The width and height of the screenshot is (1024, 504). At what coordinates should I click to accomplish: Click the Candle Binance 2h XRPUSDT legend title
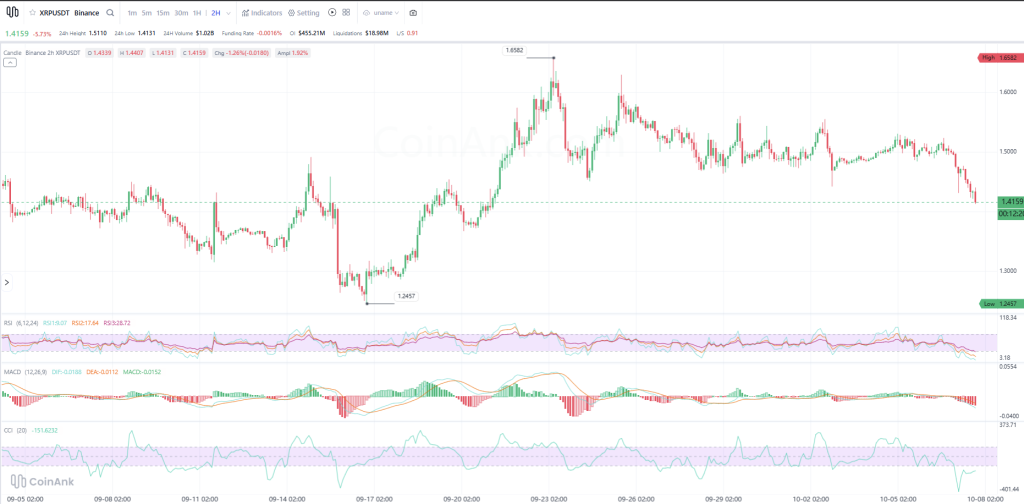point(42,52)
